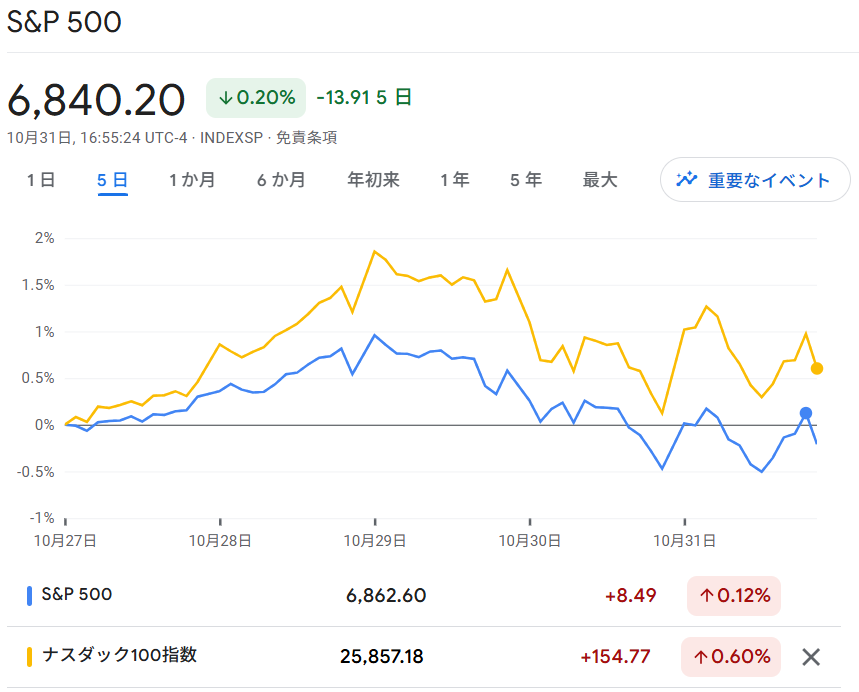Select the 5年 period

click(525, 179)
